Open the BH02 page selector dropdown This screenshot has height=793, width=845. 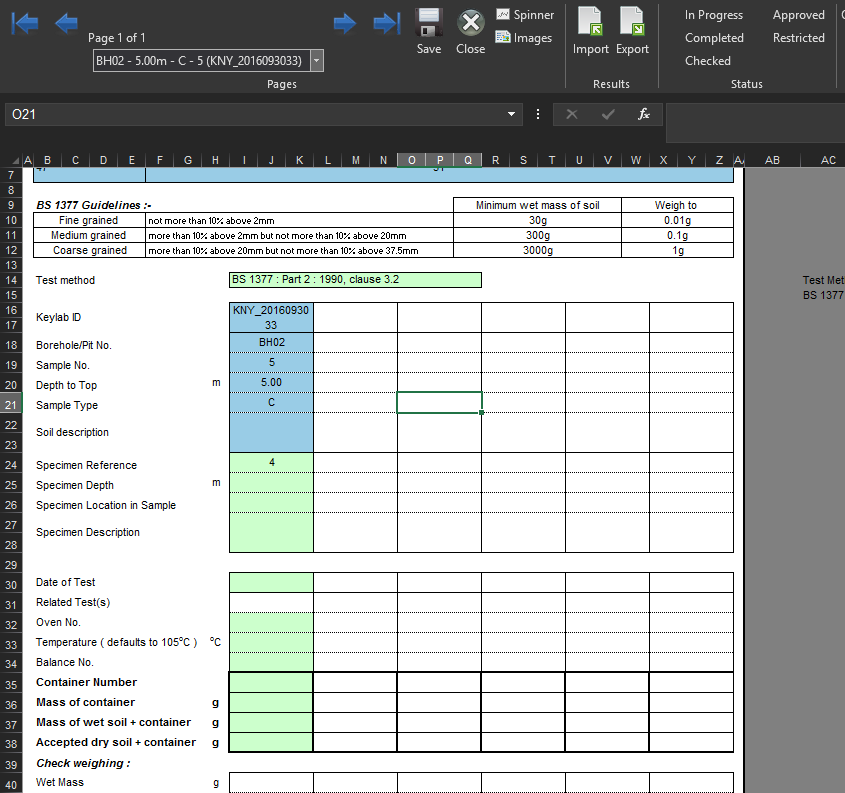[x=314, y=60]
